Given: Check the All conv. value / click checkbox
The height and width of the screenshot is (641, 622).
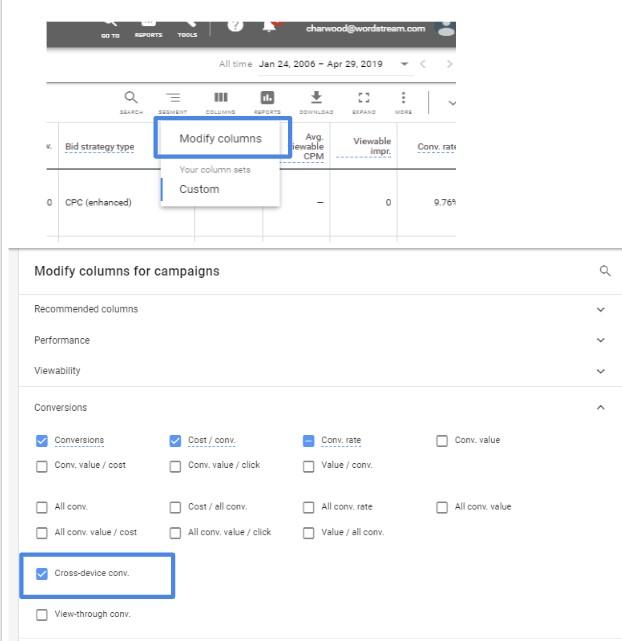Looking at the screenshot, I should click(x=175, y=533).
